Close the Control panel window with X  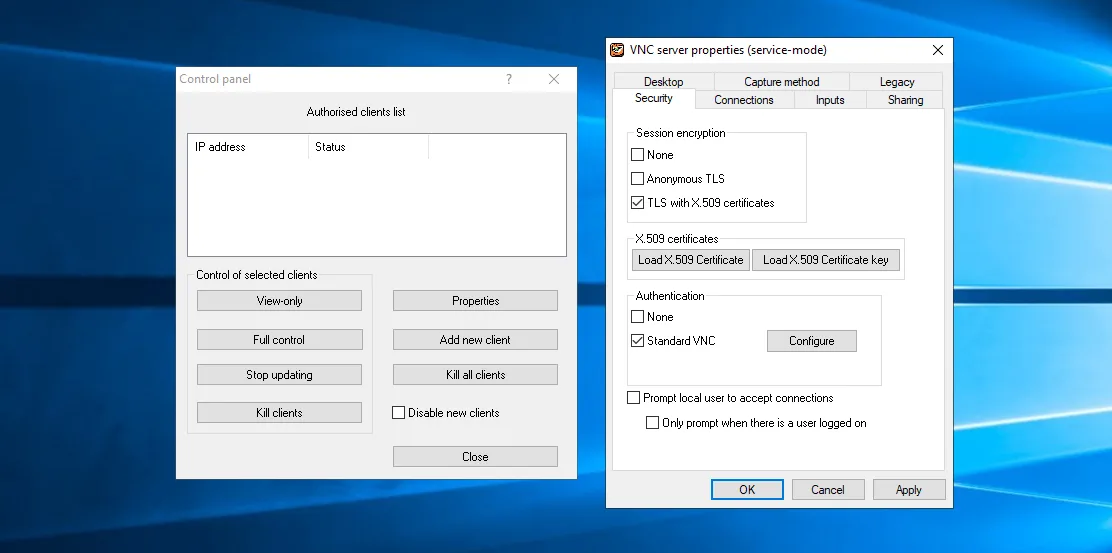[554, 79]
